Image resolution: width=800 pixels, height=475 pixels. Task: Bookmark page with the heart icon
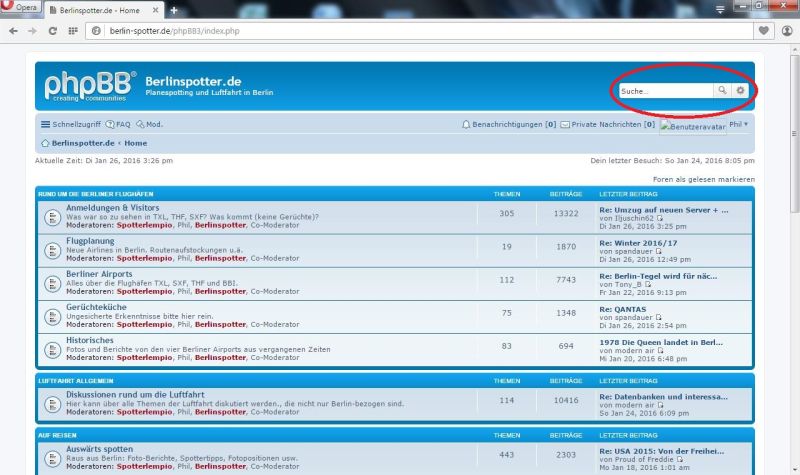point(764,31)
